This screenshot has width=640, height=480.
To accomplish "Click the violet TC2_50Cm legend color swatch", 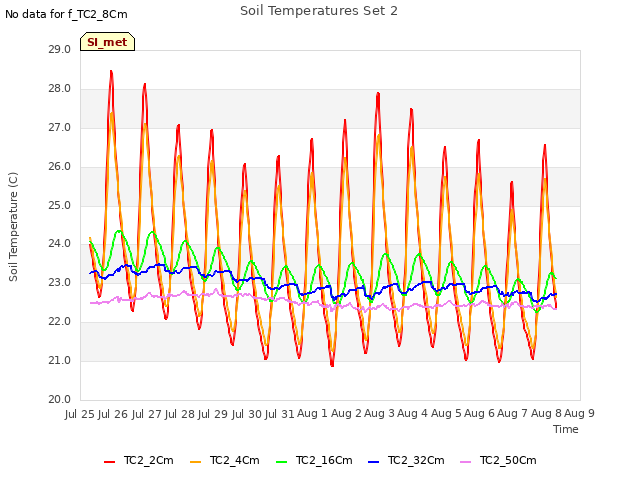I will tap(466, 462).
